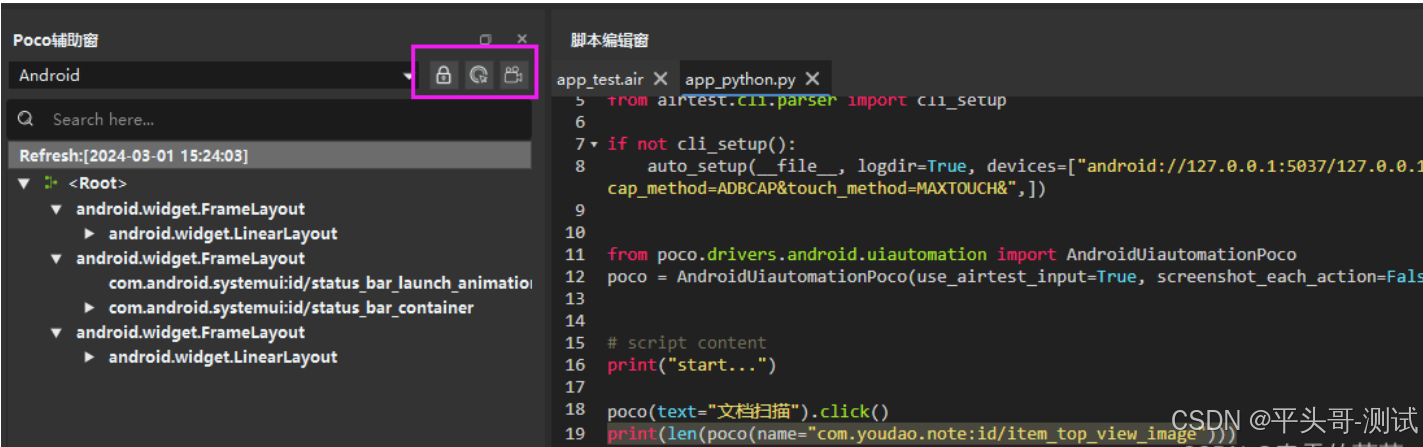The image size is (1423, 447).
Task: Select the status_bar_launch_animation row
Action: (320, 283)
